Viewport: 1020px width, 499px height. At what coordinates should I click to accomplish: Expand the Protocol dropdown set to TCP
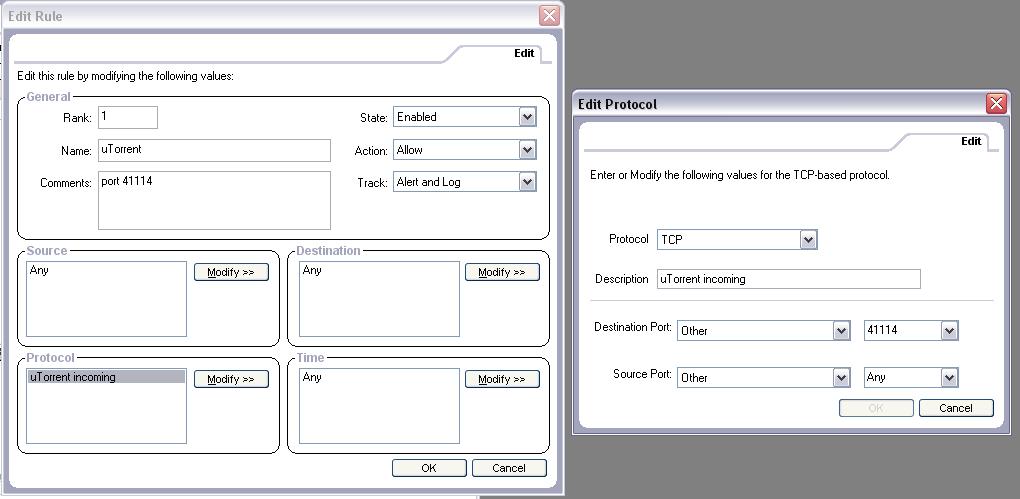click(737, 239)
